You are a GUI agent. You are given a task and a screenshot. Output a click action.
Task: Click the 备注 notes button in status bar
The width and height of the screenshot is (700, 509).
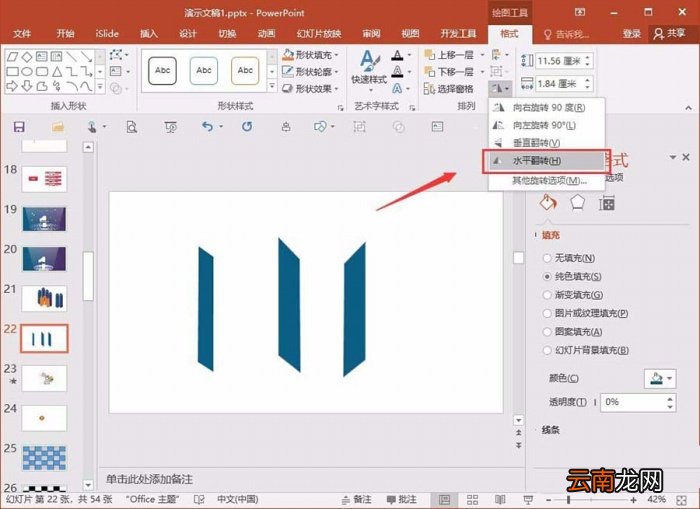357,500
